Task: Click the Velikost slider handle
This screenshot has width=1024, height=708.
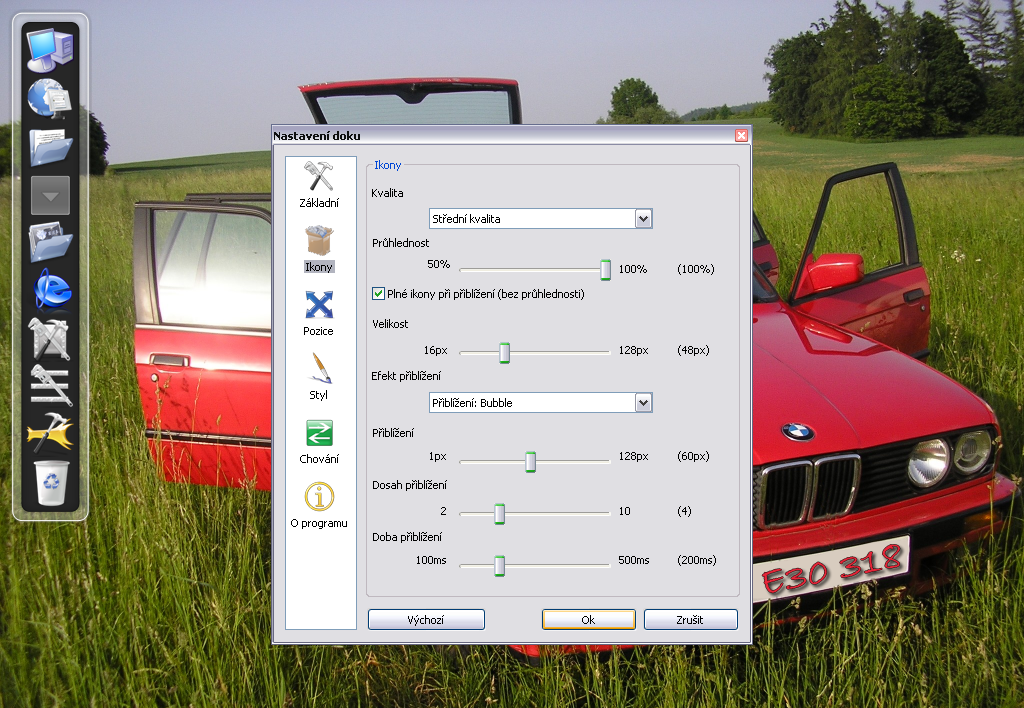Action: click(x=504, y=353)
